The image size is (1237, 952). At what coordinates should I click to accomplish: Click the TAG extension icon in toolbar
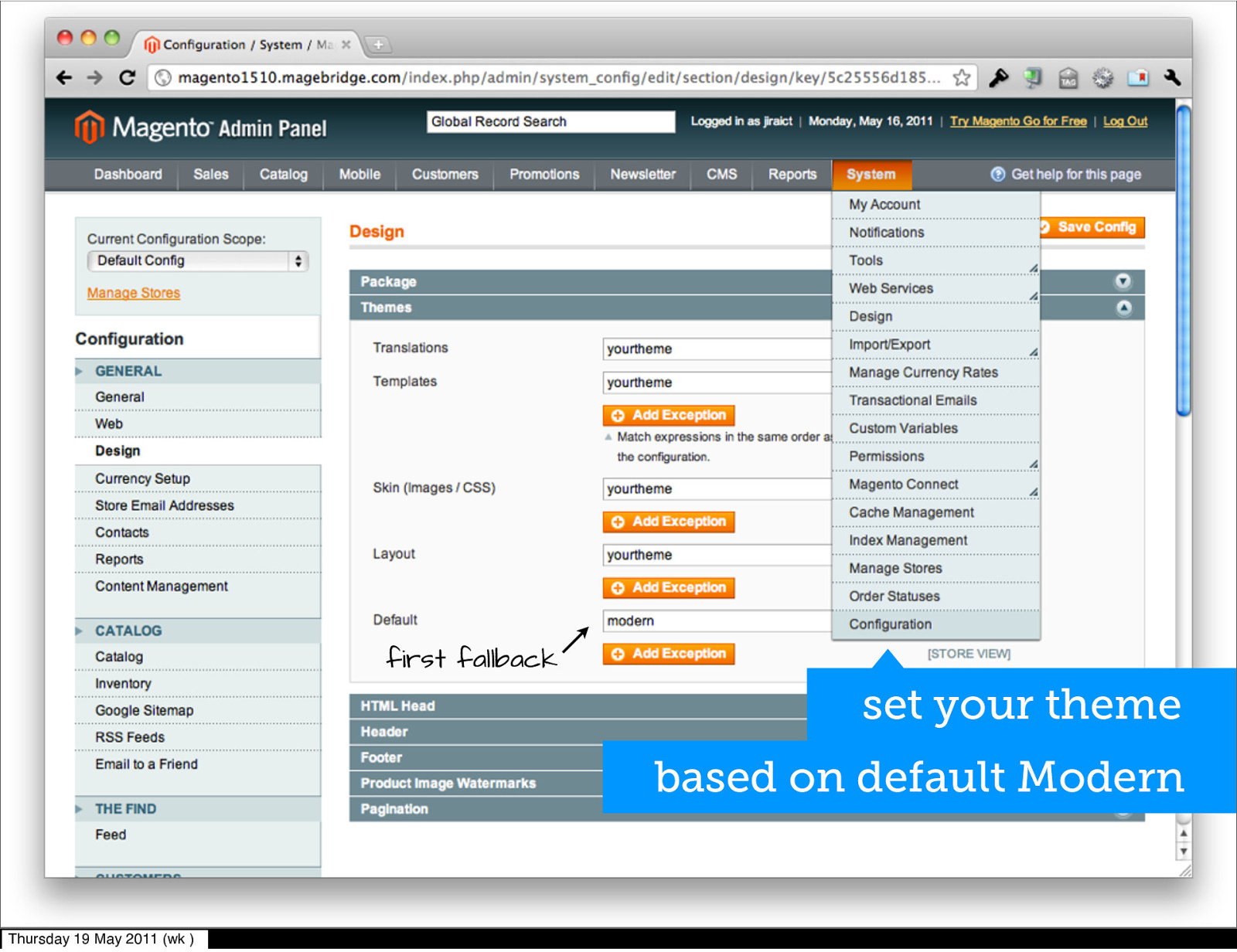click(x=1068, y=77)
